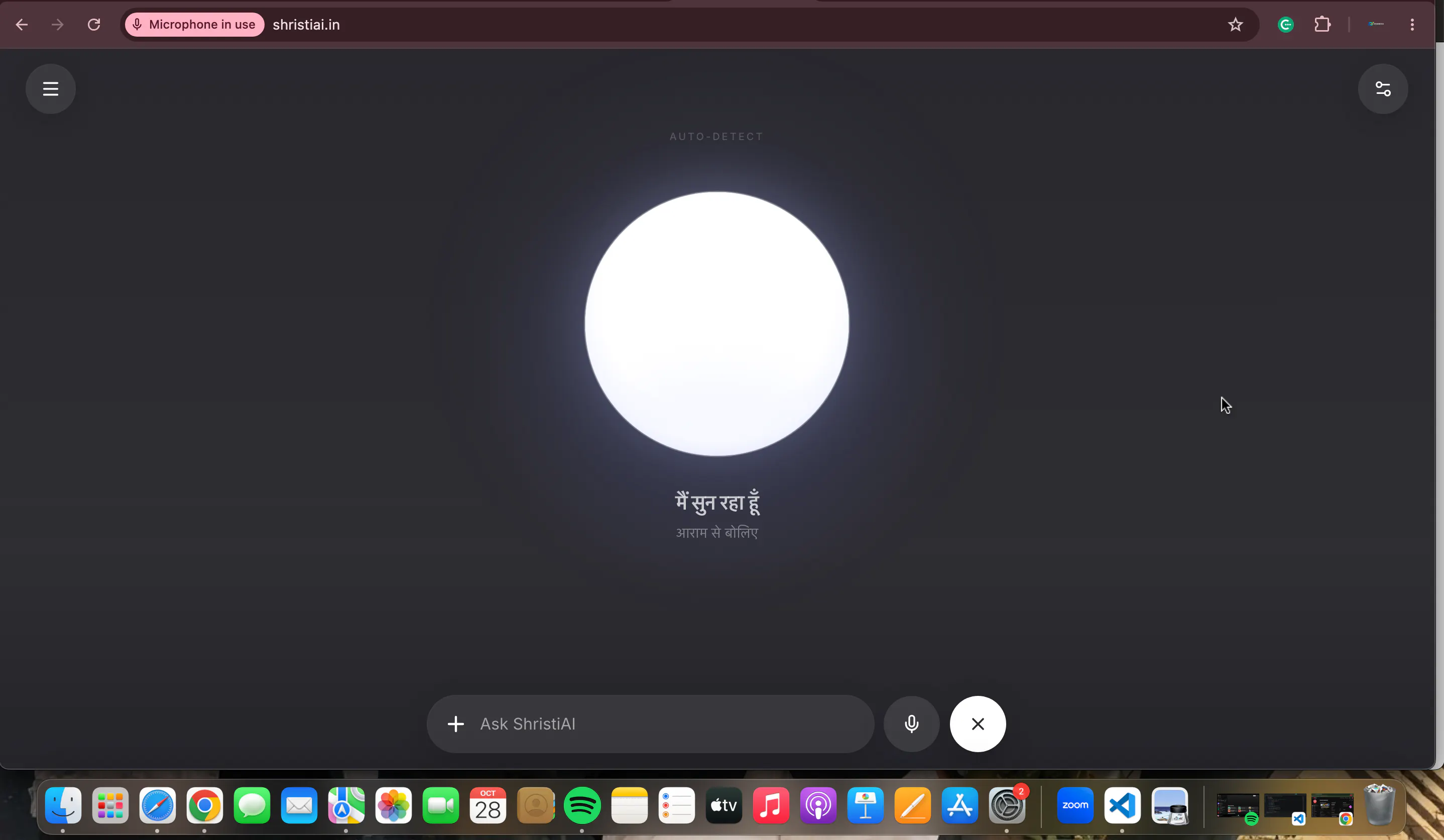Open the Chrome profile avatar

click(1376, 24)
